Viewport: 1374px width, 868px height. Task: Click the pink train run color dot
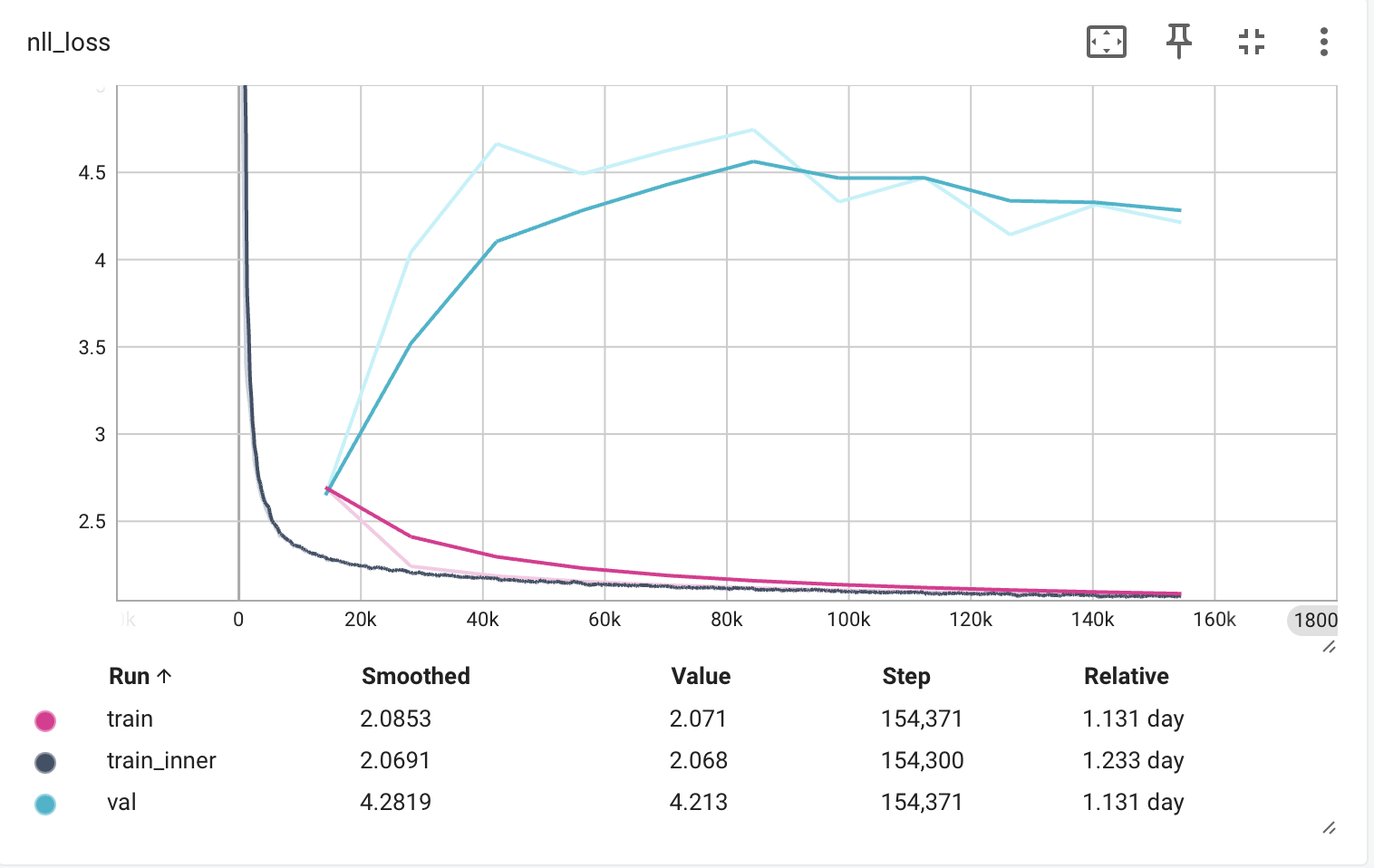(45, 720)
